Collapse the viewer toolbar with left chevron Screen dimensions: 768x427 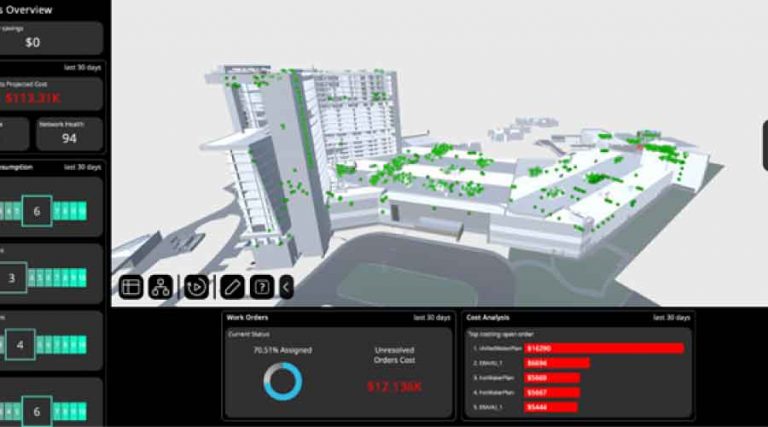pos(286,288)
